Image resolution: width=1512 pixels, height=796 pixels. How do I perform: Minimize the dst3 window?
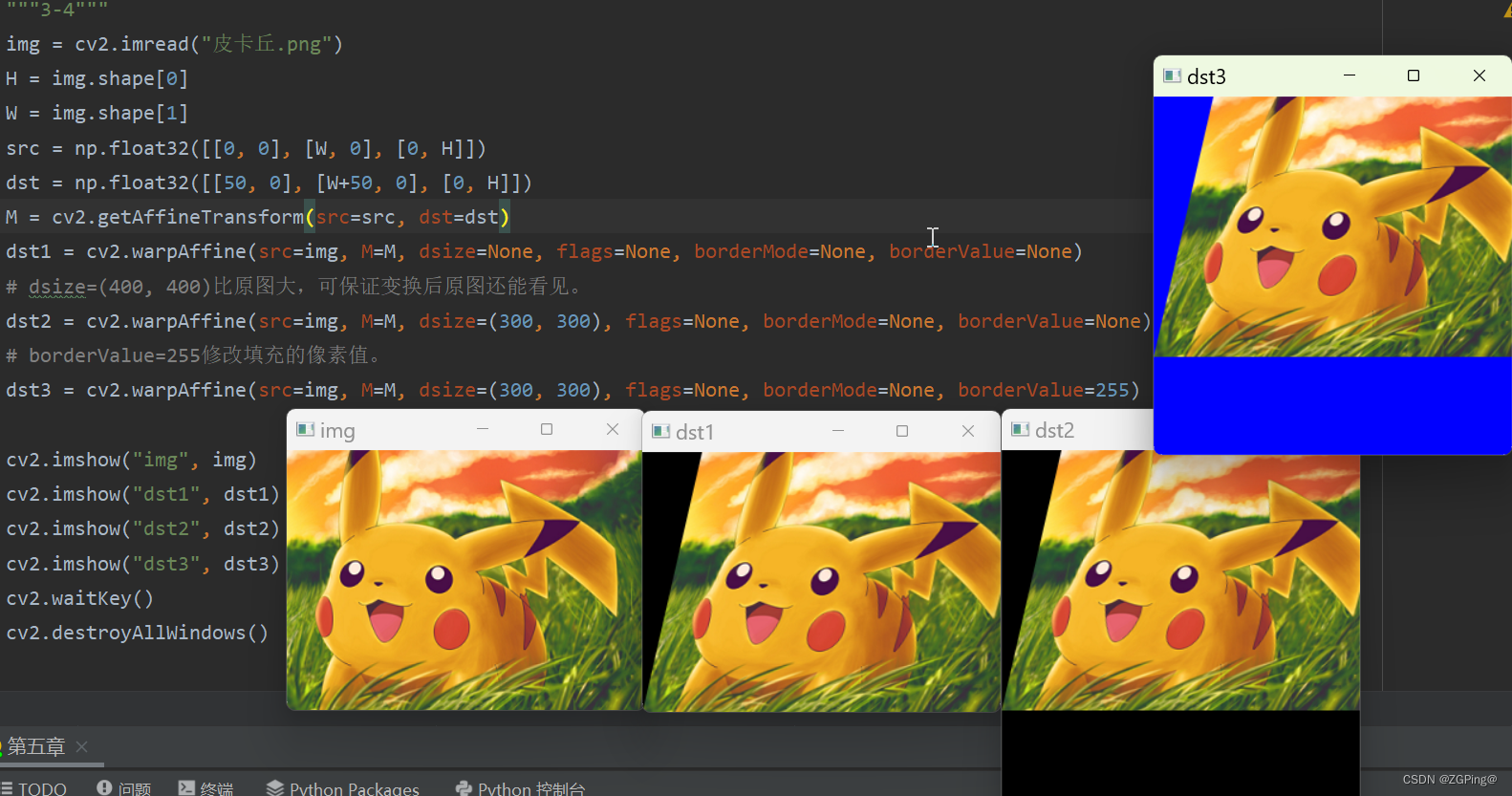tap(1350, 76)
